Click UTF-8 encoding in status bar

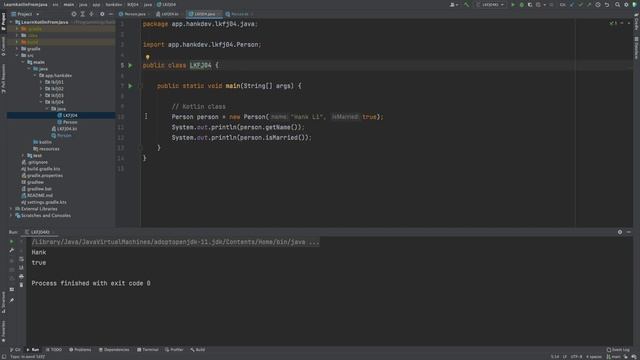576,357
